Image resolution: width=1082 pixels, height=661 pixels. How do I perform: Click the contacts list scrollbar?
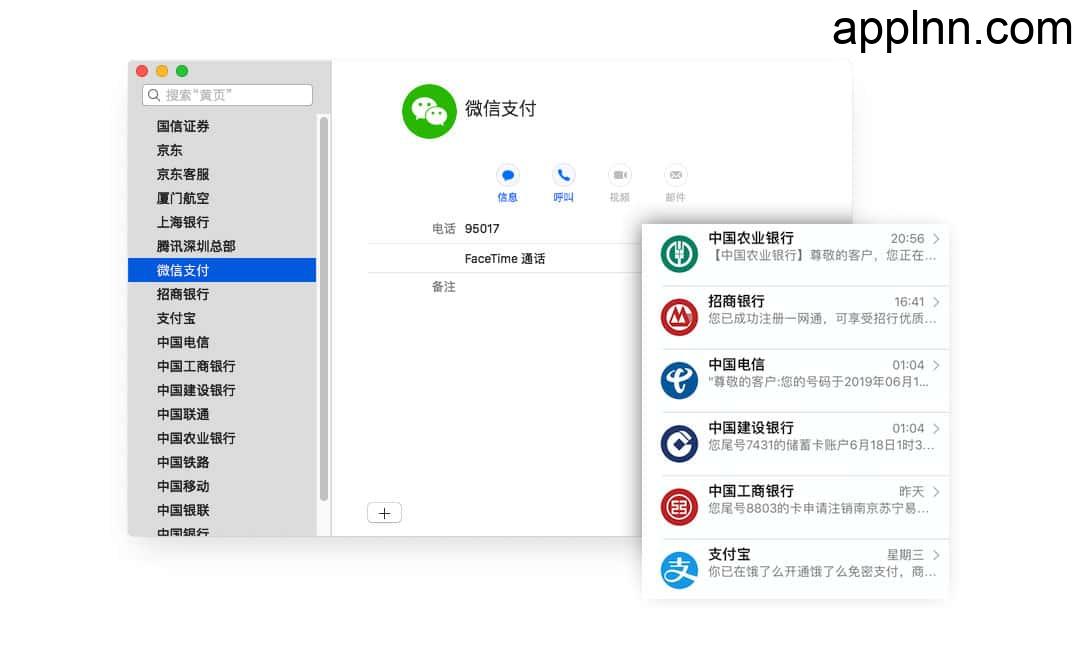coord(324,308)
